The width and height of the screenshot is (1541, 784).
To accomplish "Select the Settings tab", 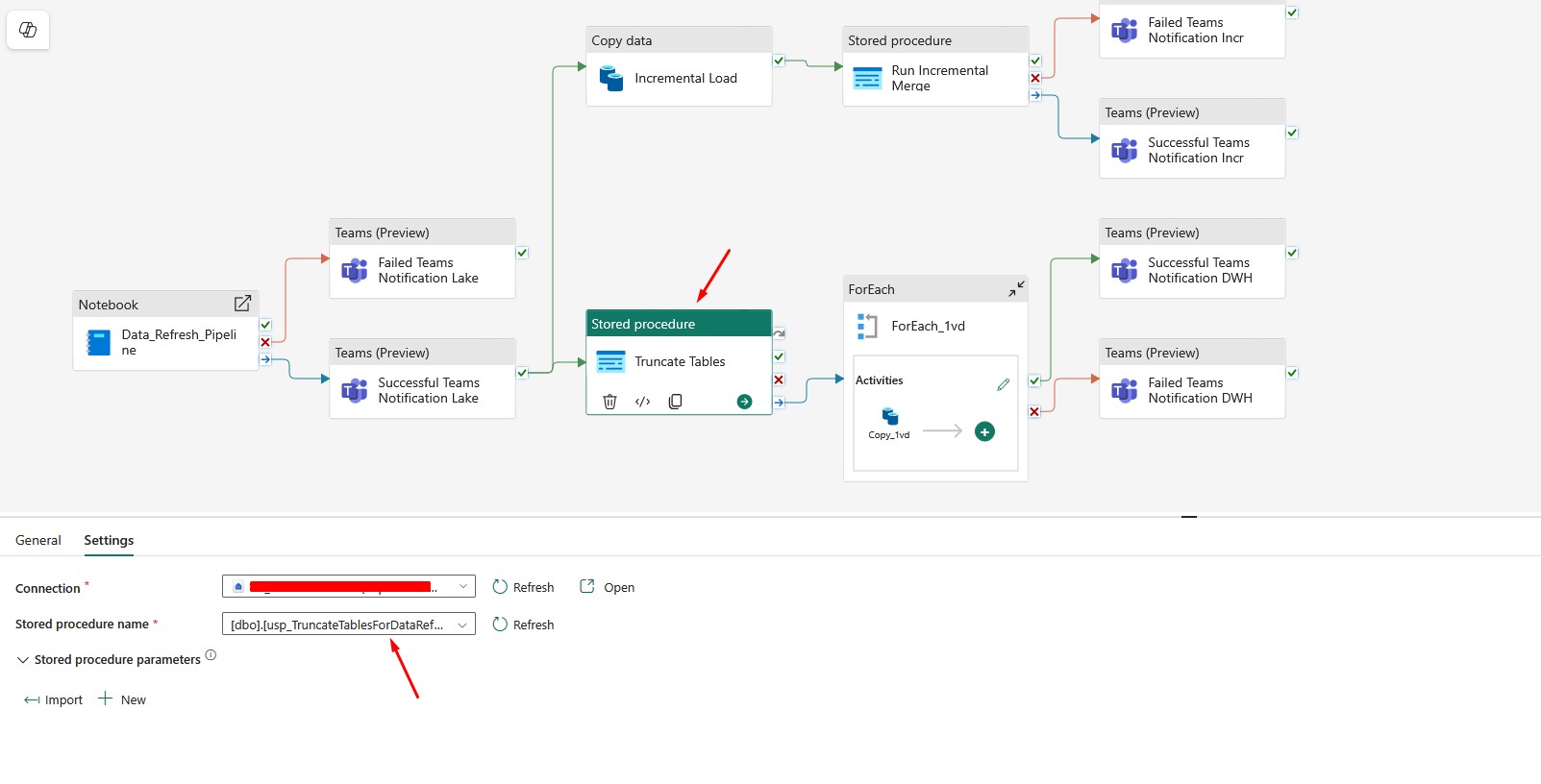I will 109,540.
